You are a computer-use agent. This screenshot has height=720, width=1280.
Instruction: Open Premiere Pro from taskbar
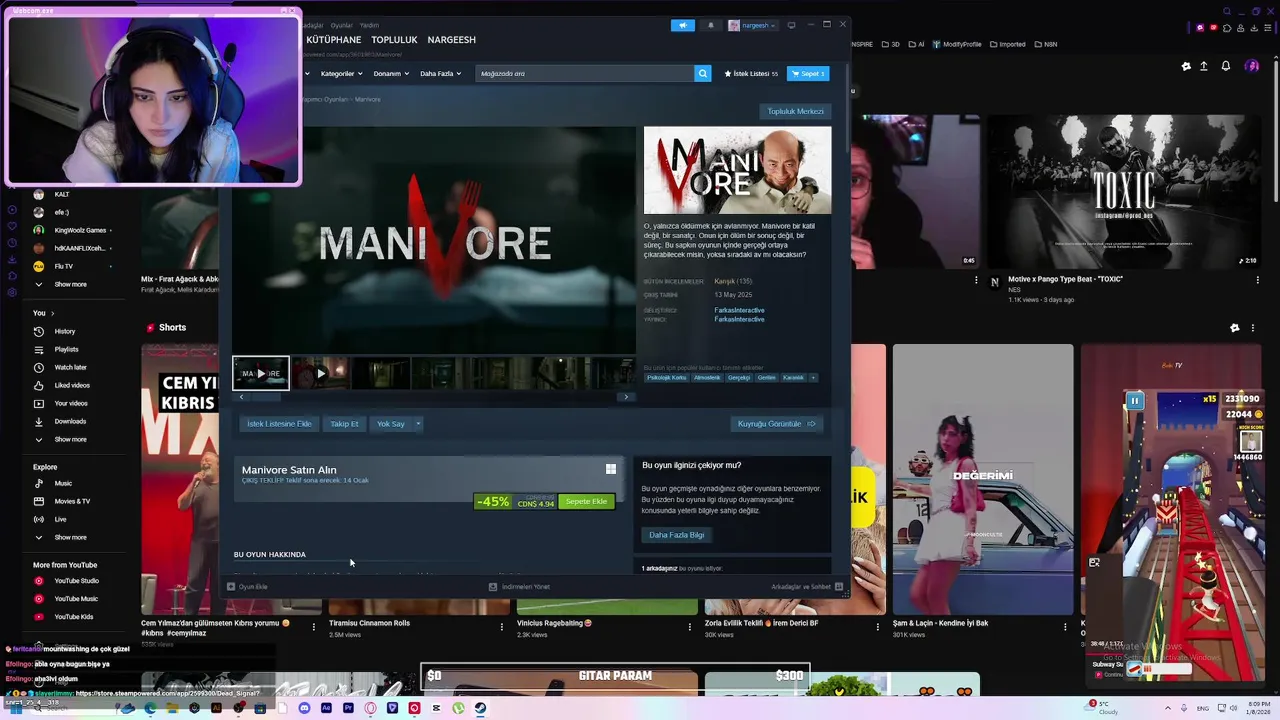348,708
